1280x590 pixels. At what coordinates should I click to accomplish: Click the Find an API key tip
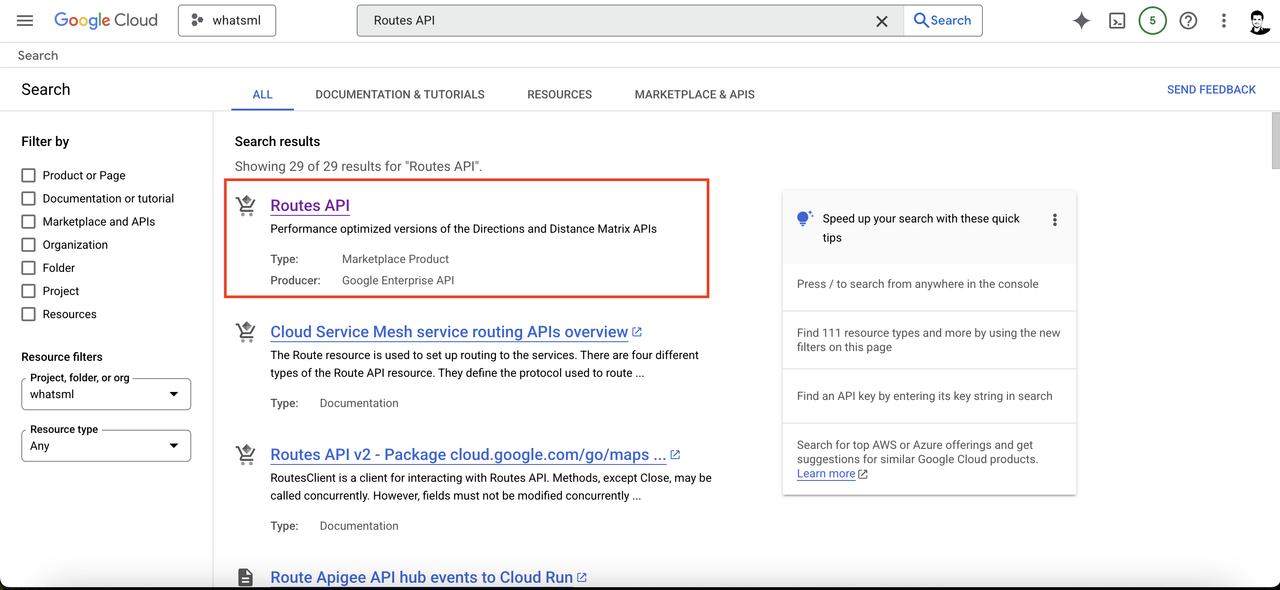point(925,396)
